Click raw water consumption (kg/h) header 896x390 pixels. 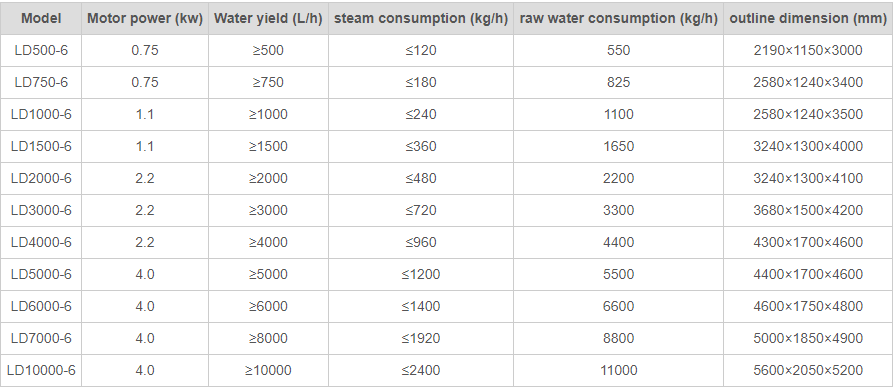point(618,18)
